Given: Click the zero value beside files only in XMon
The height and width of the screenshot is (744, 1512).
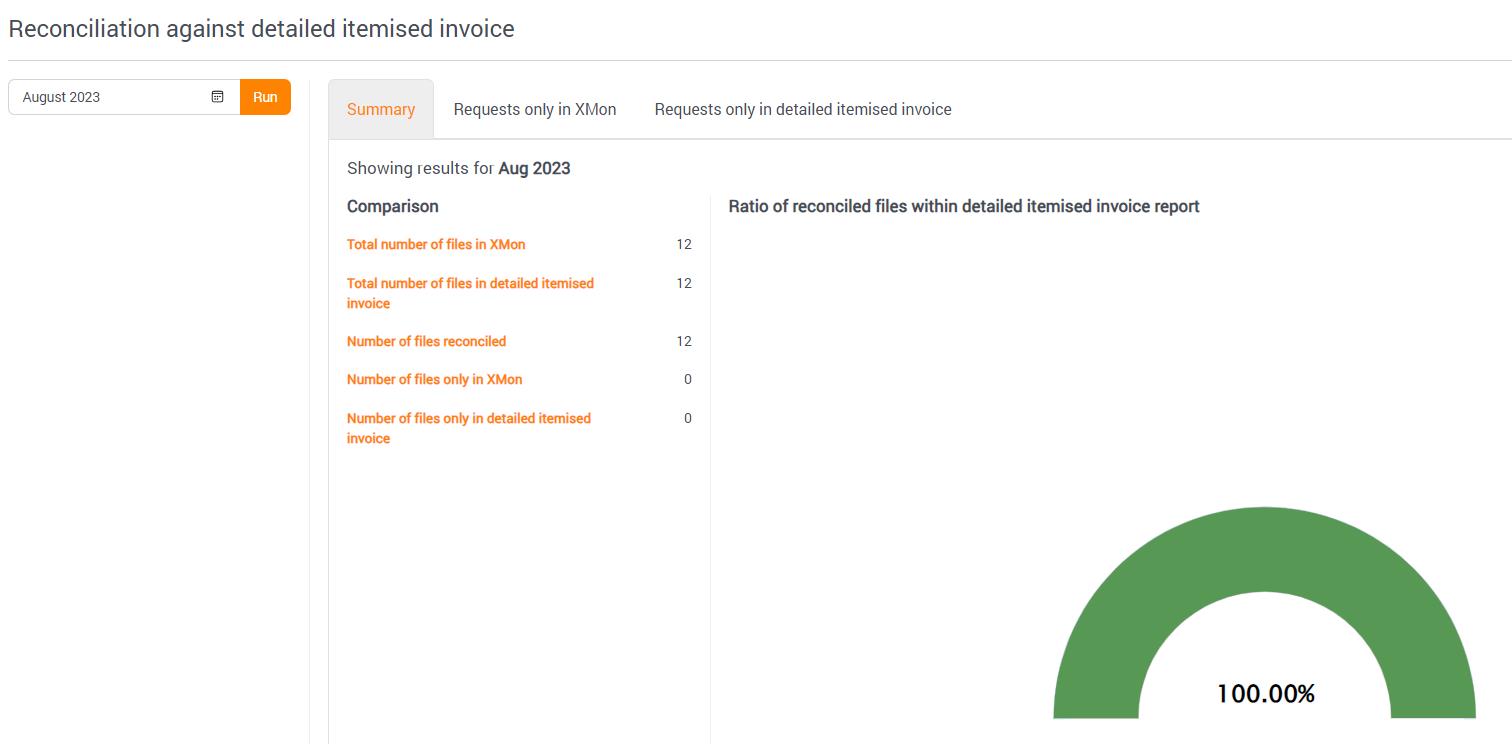Looking at the screenshot, I should pyautogui.click(x=687, y=379).
